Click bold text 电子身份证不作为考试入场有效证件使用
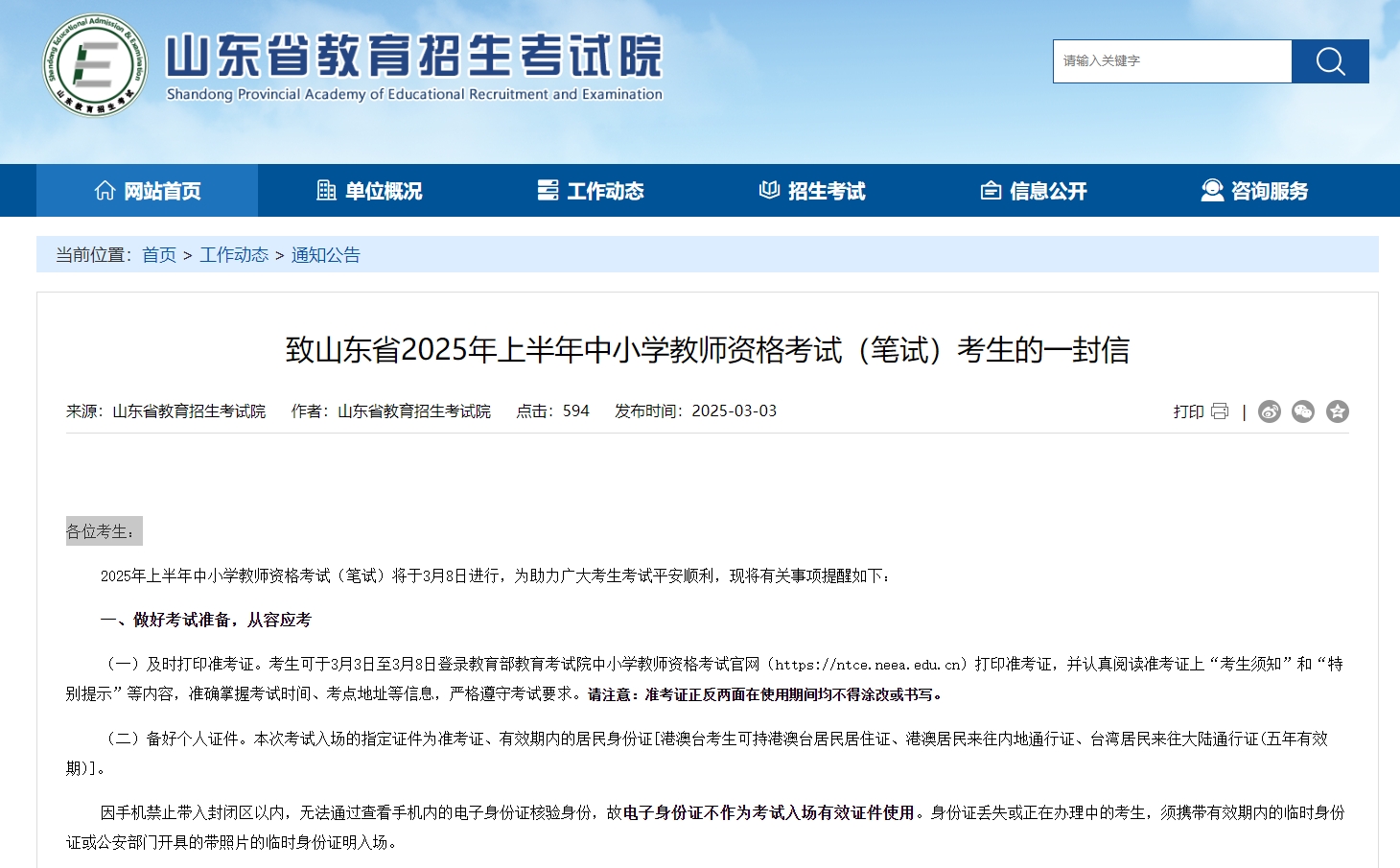The image size is (1400, 868). pos(768,812)
